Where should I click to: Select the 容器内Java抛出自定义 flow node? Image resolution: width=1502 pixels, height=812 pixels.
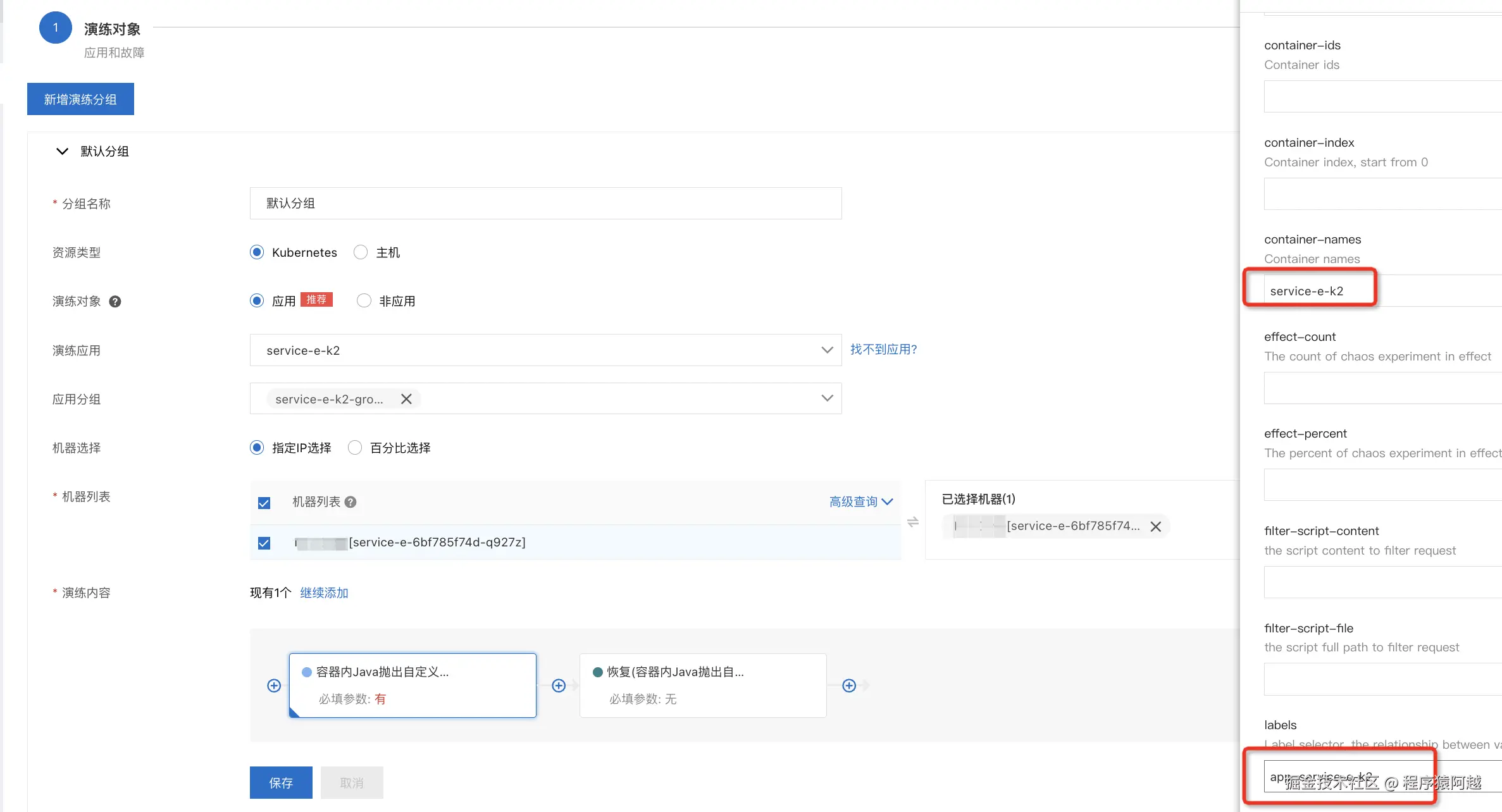pos(413,685)
